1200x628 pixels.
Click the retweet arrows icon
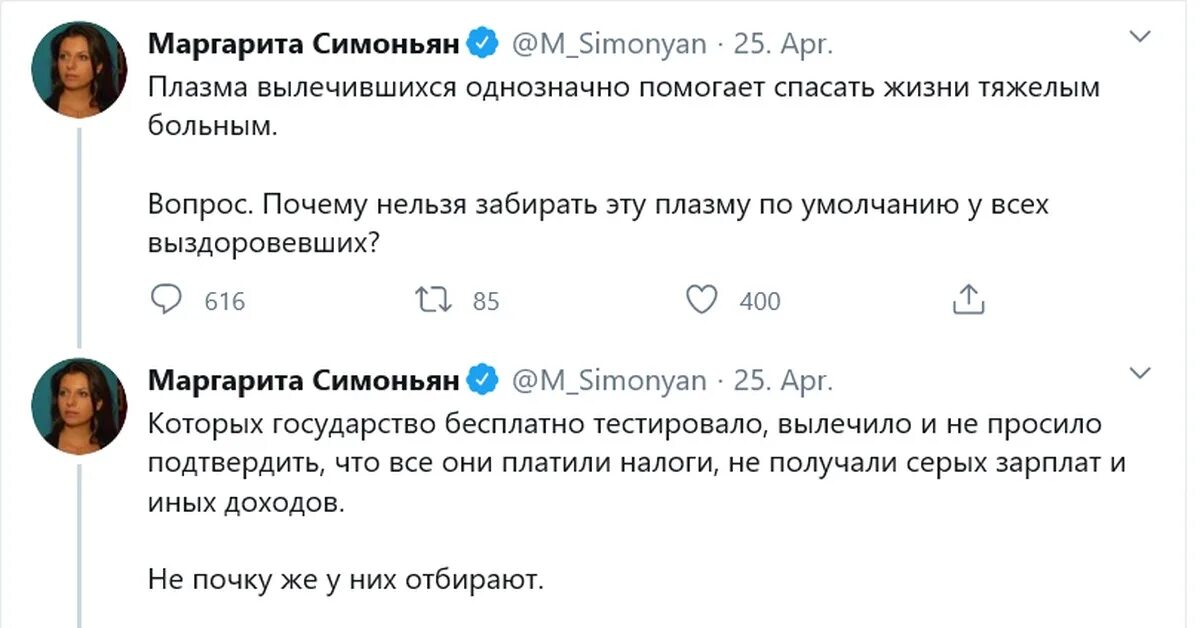tap(435, 300)
